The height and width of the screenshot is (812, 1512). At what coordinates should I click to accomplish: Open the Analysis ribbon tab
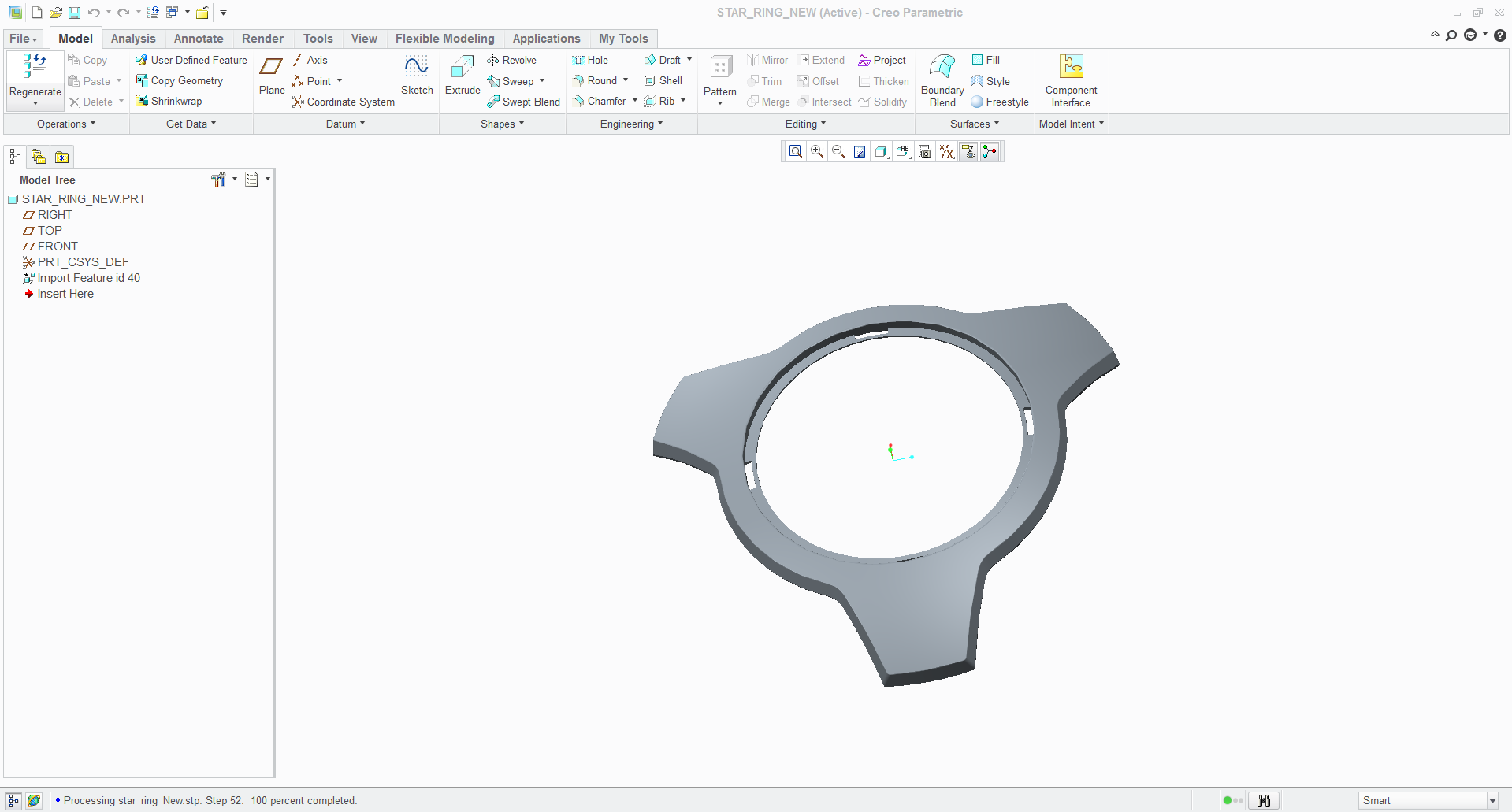[x=133, y=39]
